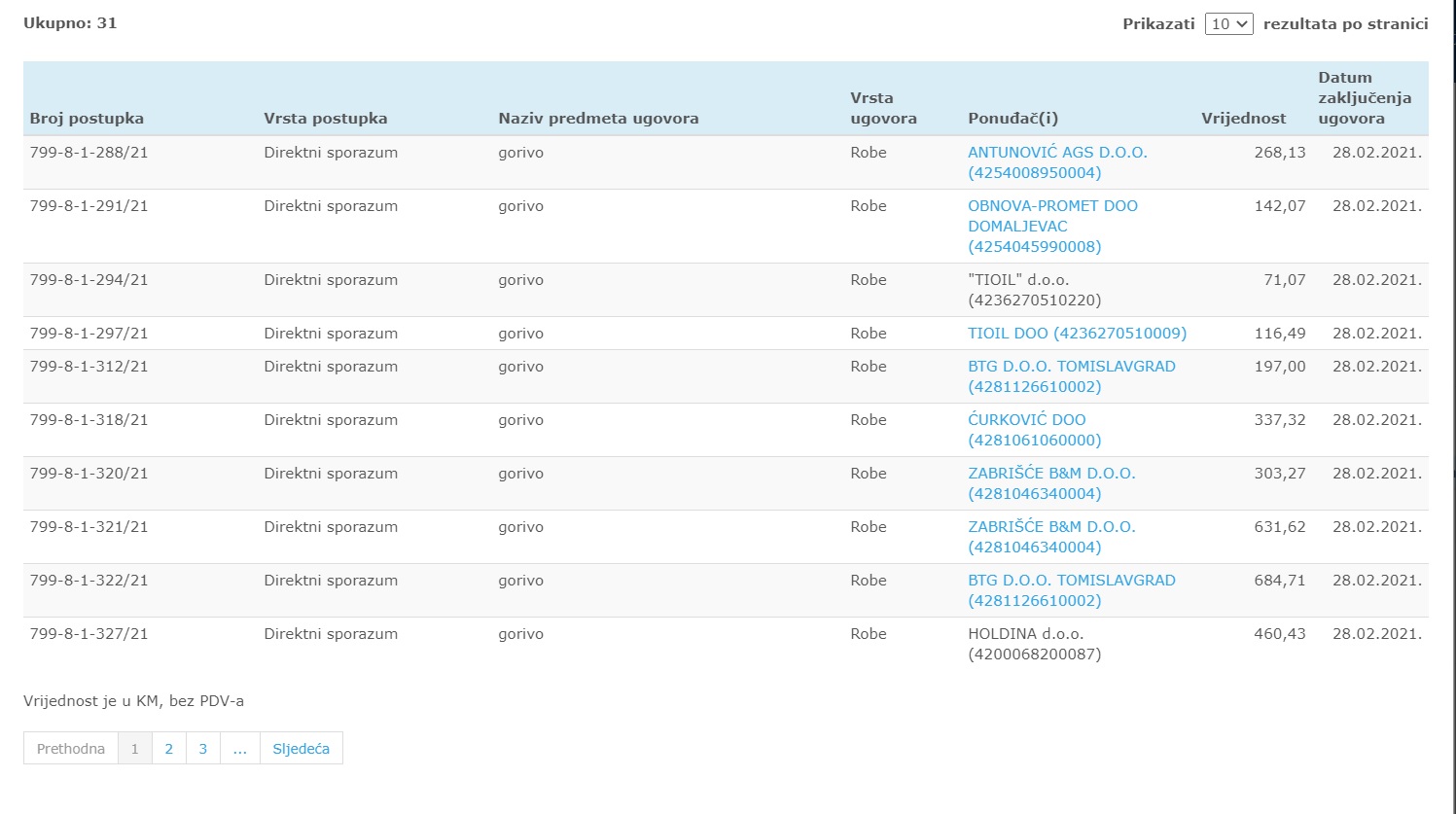Select procedure number 799-8-1-318/21
Viewport: 1456px width, 814px height.
tap(89, 419)
